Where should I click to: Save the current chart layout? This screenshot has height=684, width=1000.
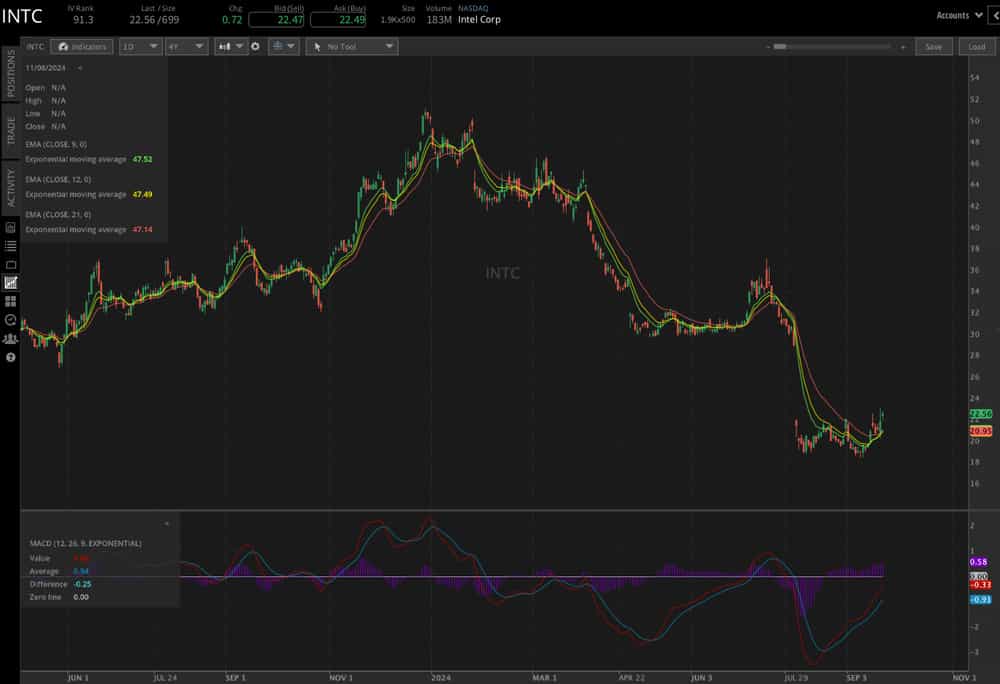click(x=933, y=47)
